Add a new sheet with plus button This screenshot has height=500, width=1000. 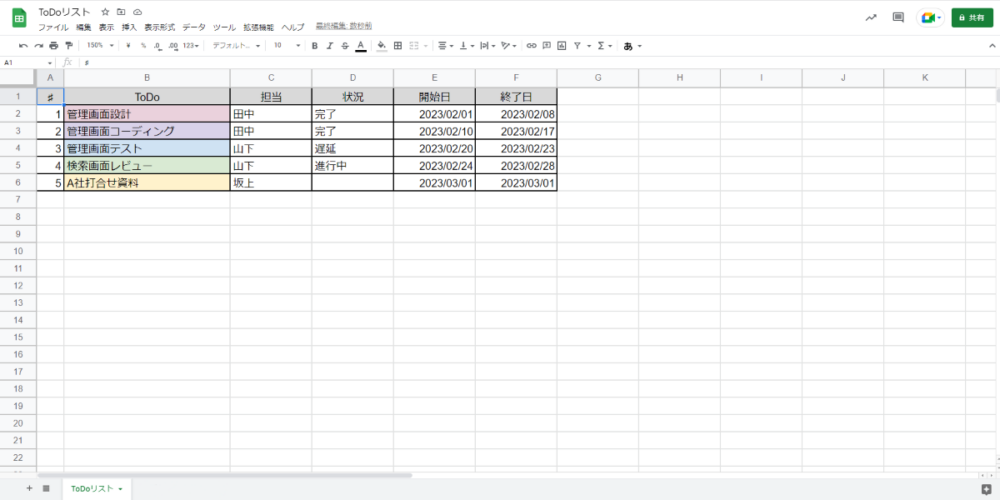[x=29, y=488]
